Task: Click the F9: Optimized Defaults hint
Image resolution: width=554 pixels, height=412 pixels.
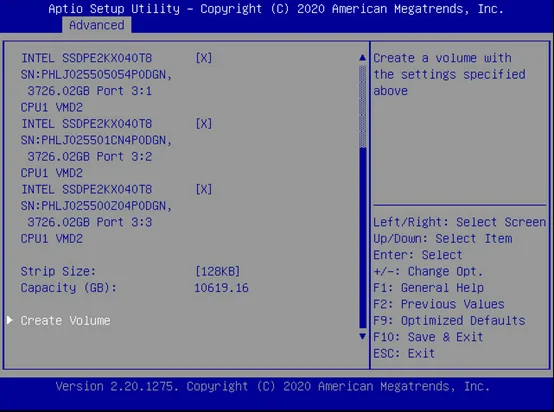Action: (449, 320)
